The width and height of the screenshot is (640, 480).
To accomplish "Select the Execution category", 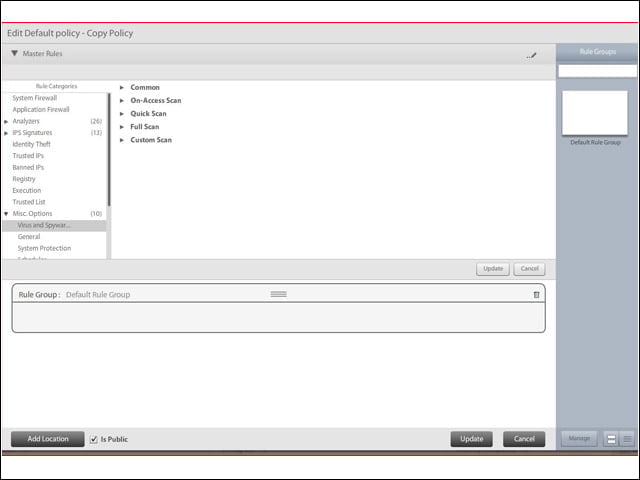I will pyautogui.click(x=27, y=190).
